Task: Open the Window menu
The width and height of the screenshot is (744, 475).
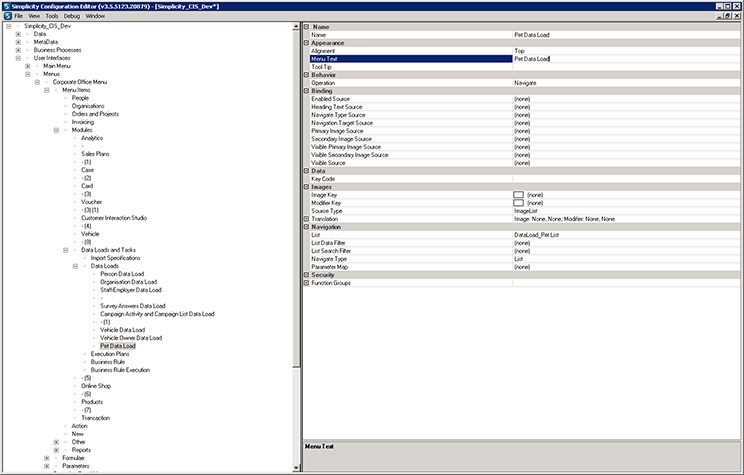Action: click(95, 16)
